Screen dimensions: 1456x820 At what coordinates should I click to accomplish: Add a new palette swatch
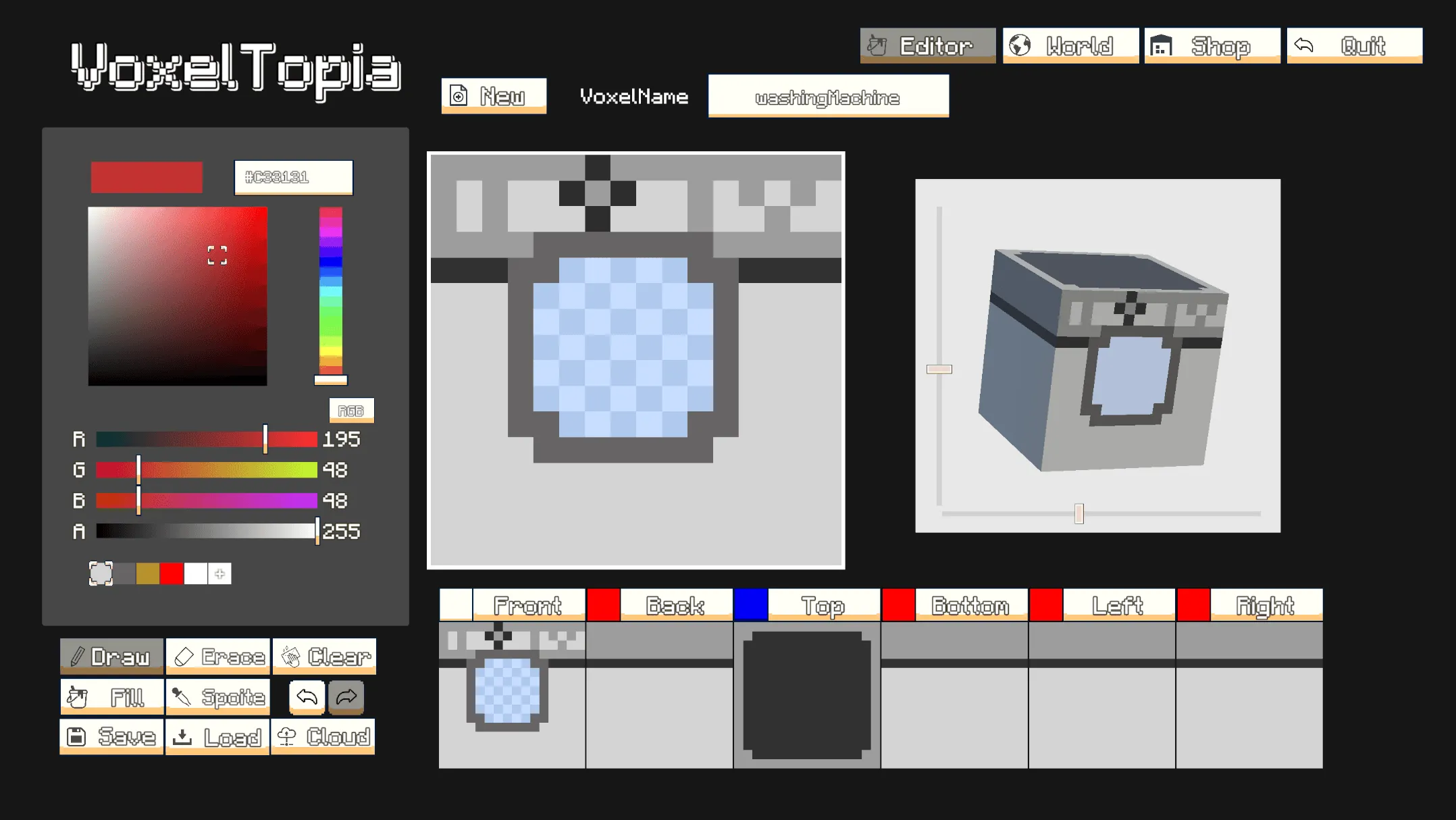click(x=219, y=573)
